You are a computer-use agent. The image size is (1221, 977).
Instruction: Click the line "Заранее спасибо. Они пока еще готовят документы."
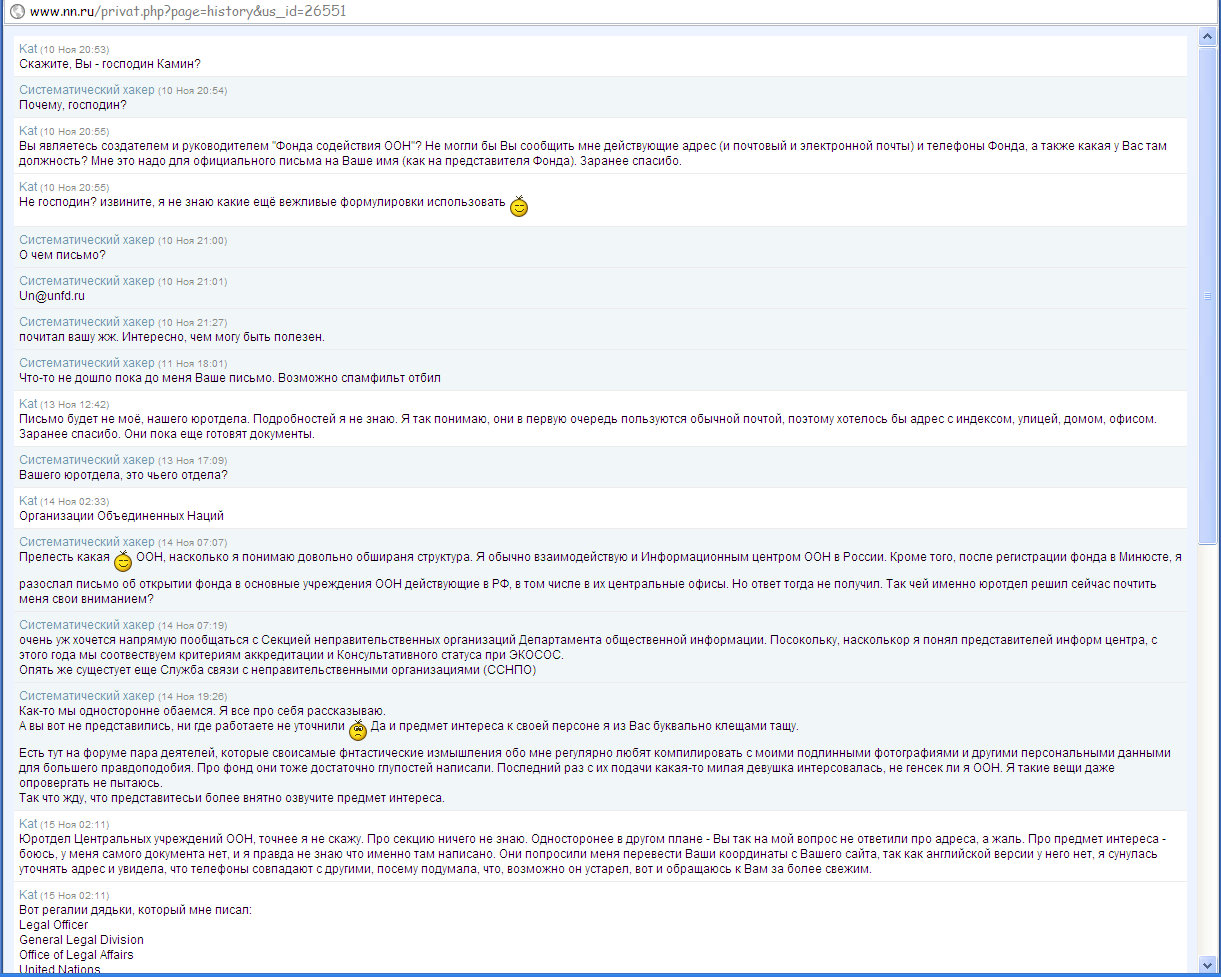click(167, 434)
